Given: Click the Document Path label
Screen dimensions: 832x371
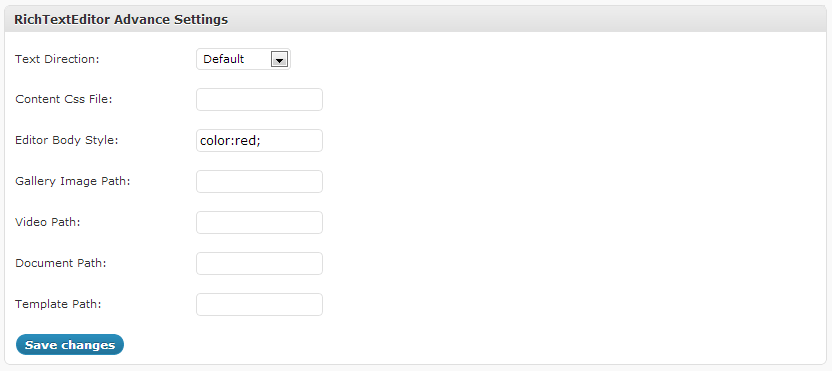Looking at the screenshot, I should [x=60, y=263].
